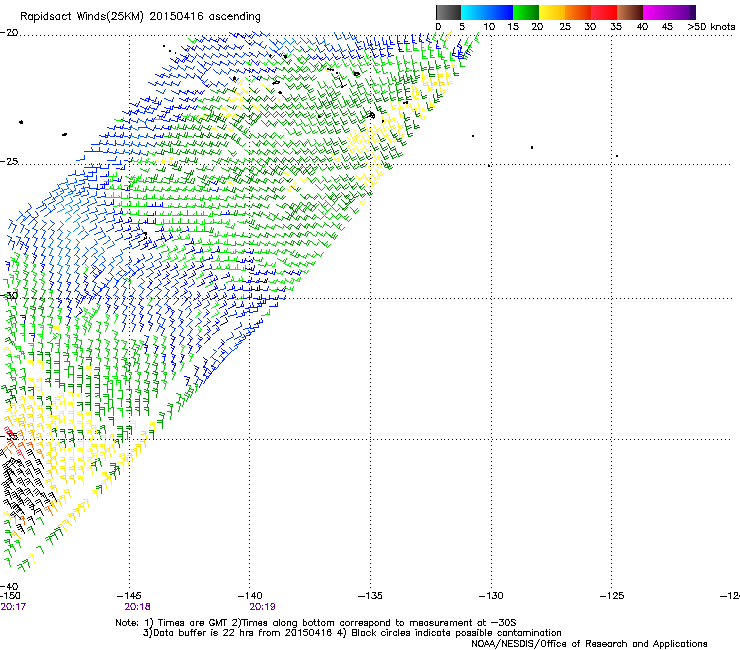This screenshot has height=650, width=740.
Task: Choose the yellow 20–25 knots legend color
Action: pyautogui.click(x=552, y=12)
